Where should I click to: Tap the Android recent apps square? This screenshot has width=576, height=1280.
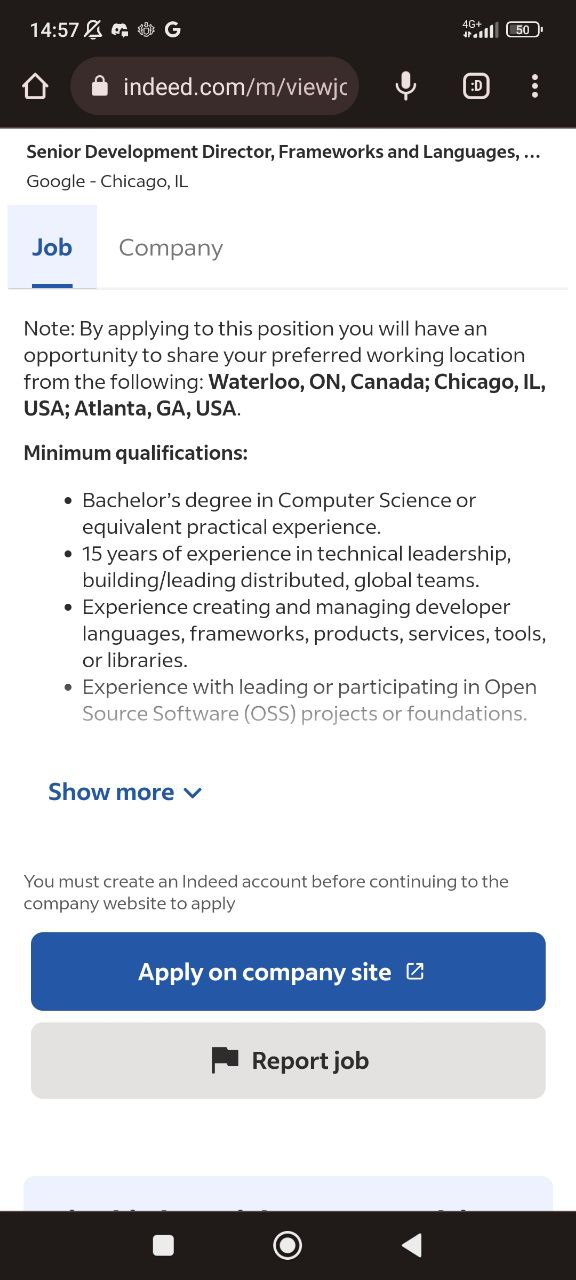coord(163,1245)
